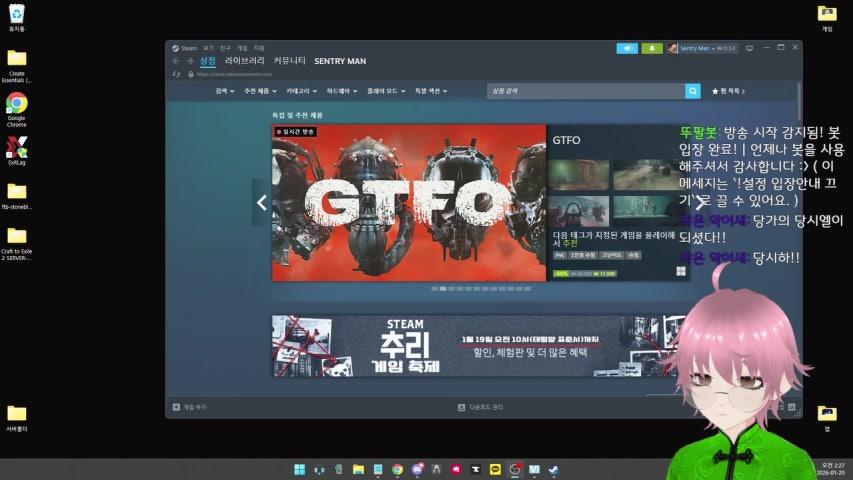The image size is (853, 480).
Task: Expand the 추천 제품 store dropdown
Action: pyautogui.click(x=260, y=91)
